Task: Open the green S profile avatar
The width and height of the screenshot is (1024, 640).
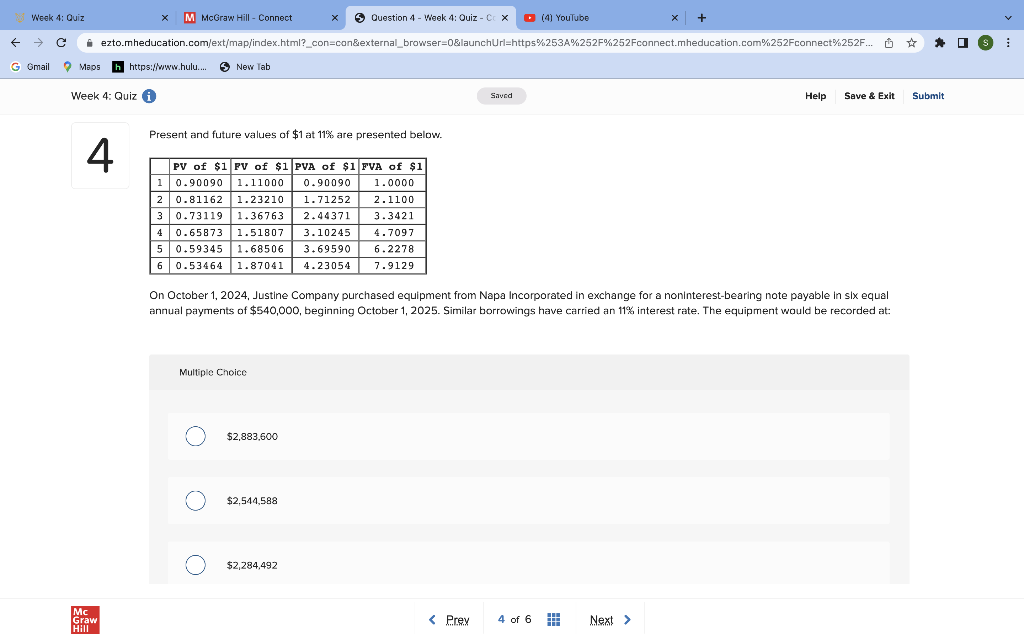Action: click(985, 42)
